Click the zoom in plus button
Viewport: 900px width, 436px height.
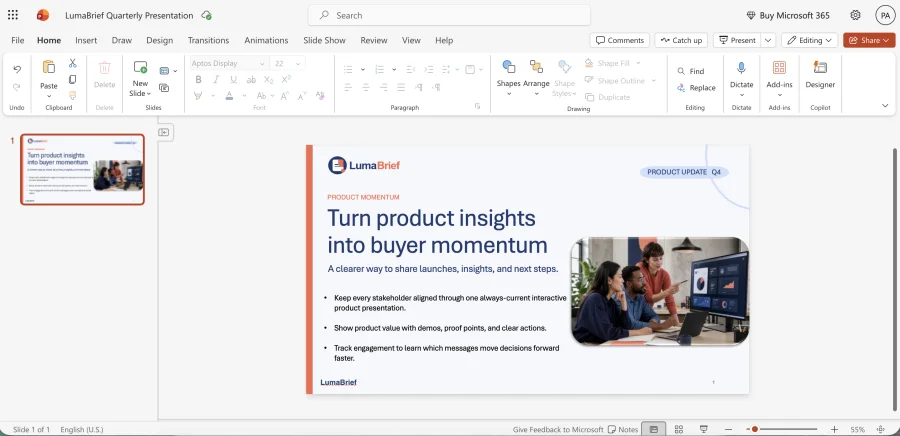(834, 429)
